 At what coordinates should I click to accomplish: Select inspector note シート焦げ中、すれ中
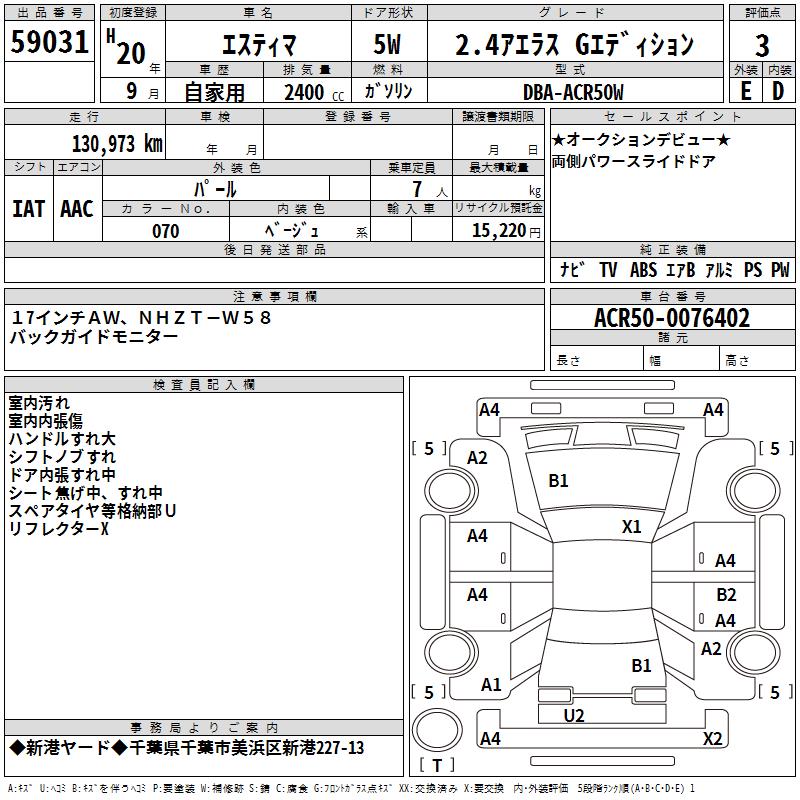(86, 493)
